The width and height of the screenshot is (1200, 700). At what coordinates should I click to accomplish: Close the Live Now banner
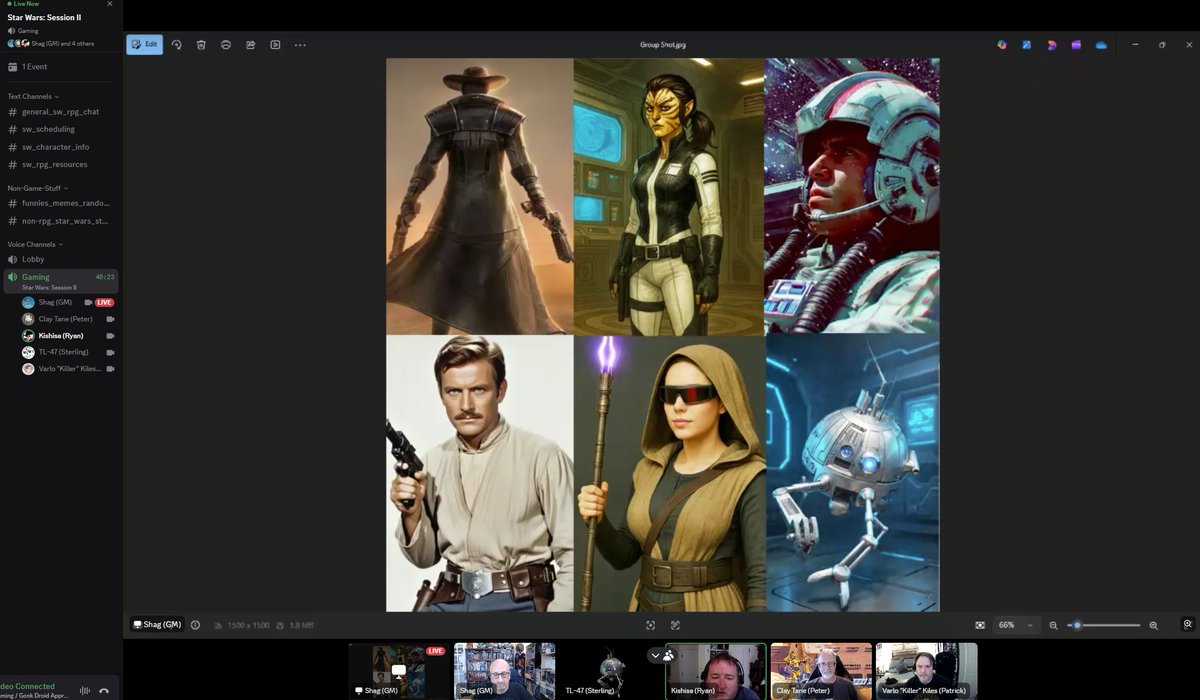[110, 4]
